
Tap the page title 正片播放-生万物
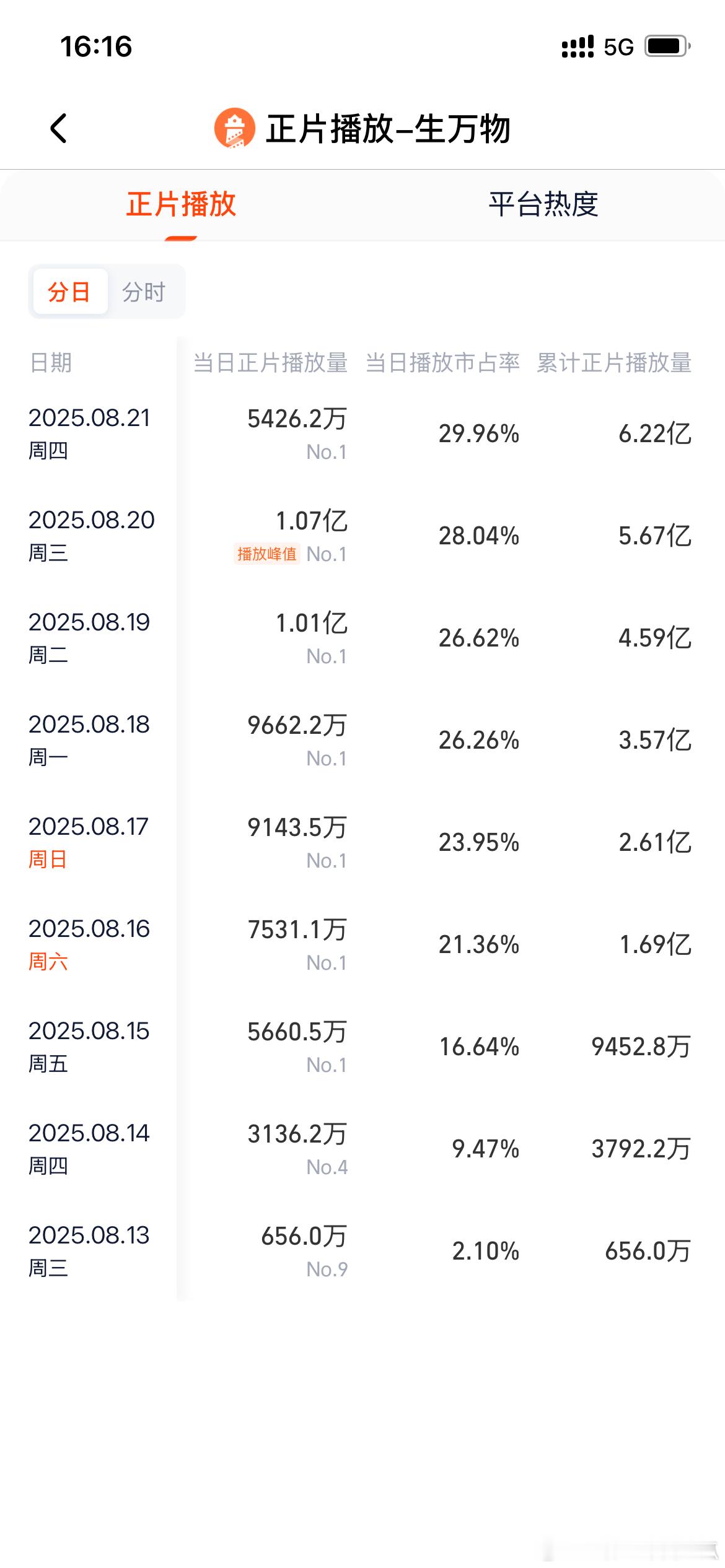[x=388, y=129]
